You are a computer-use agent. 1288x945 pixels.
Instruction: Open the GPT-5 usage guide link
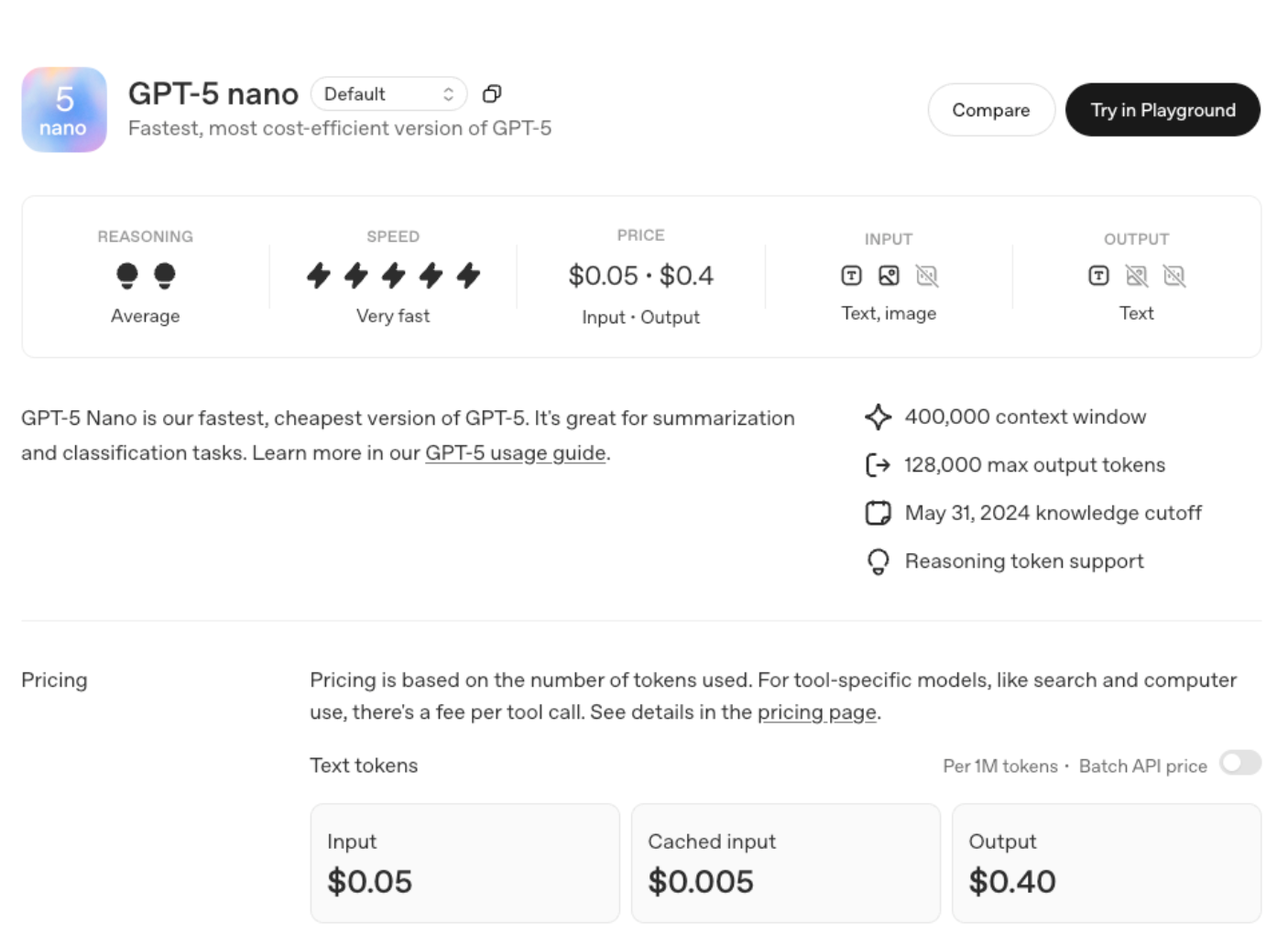pyautogui.click(x=515, y=453)
